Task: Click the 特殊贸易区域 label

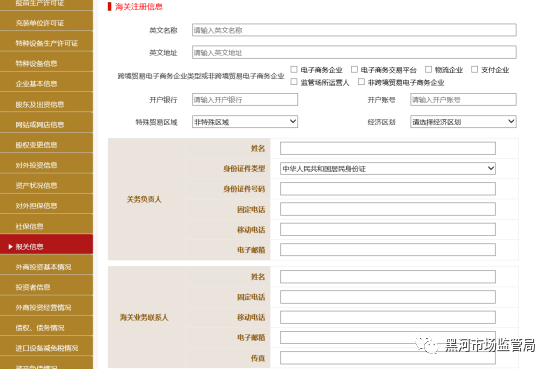Action: (x=156, y=122)
